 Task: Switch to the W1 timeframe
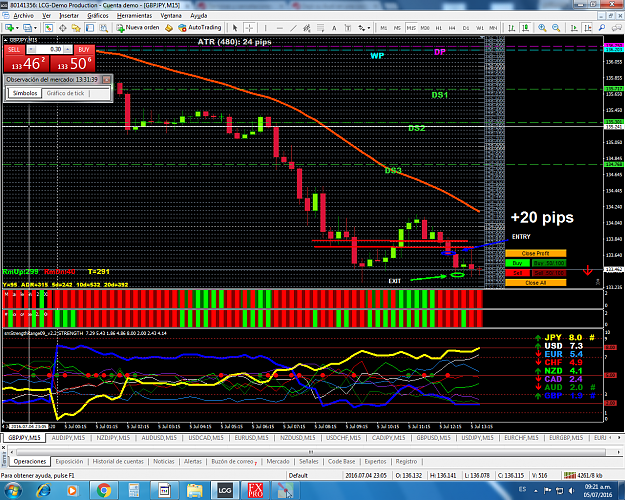click(480, 28)
